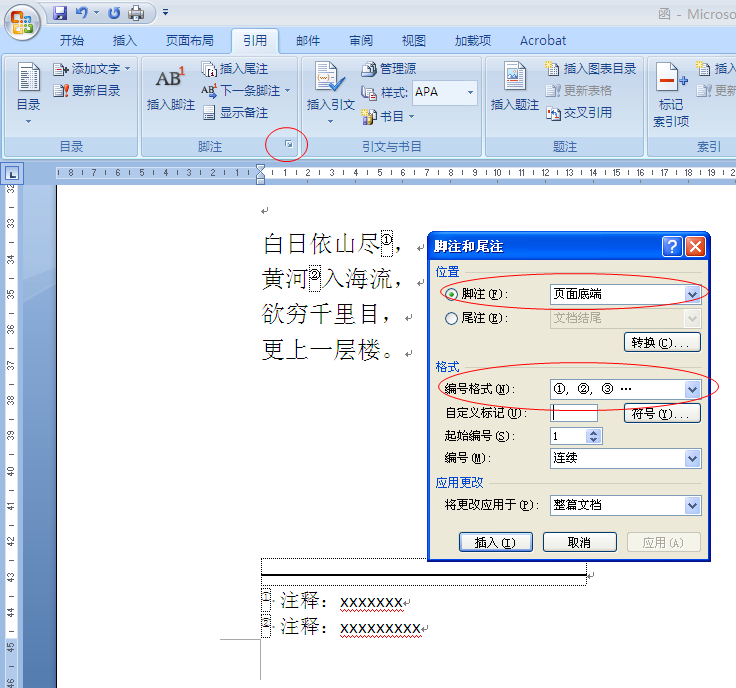Click the 插入 insert button in dialog
The image size is (736, 688).
(x=496, y=543)
